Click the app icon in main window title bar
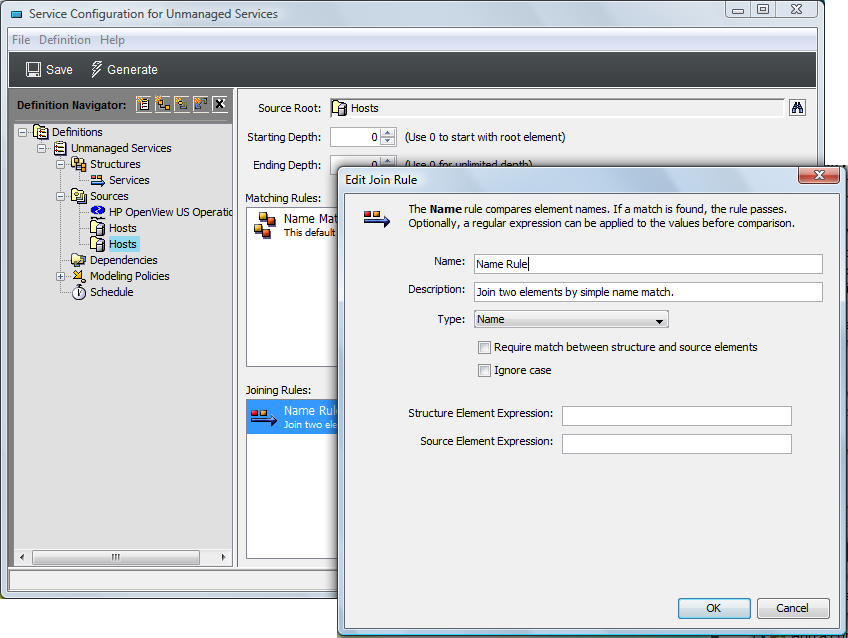 17,14
